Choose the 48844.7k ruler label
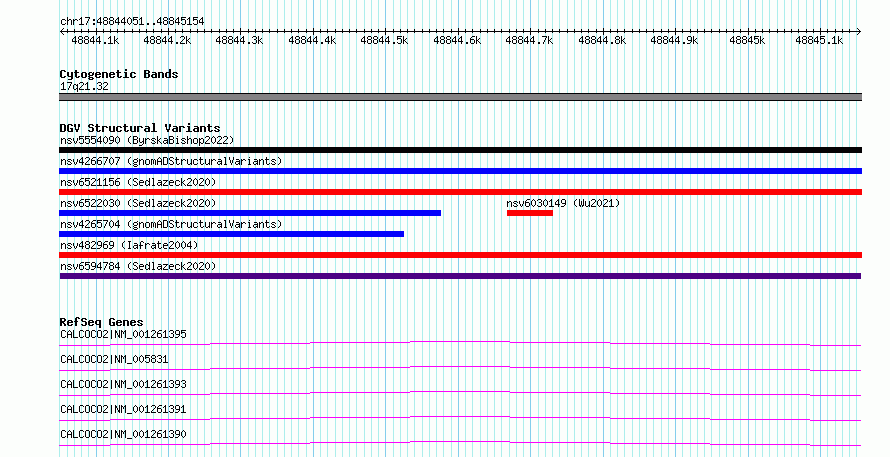Image resolution: width=890 pixels, height=457 pixels. click(529, 41)
